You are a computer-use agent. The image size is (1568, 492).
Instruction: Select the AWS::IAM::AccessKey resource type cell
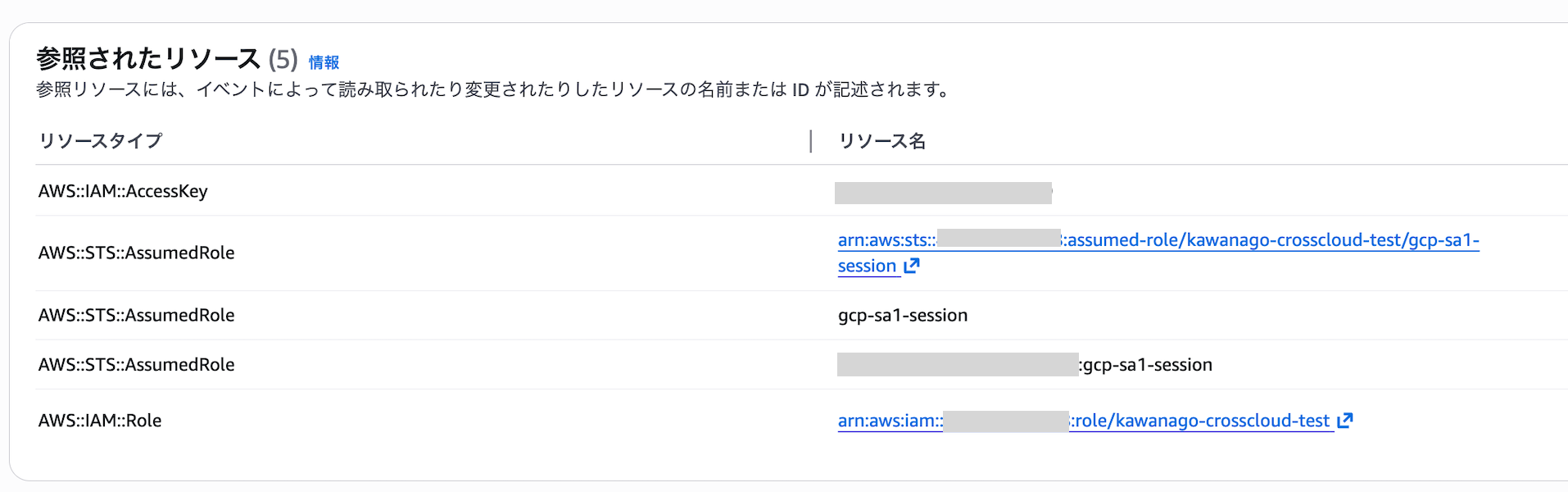(x=123, y=191)
